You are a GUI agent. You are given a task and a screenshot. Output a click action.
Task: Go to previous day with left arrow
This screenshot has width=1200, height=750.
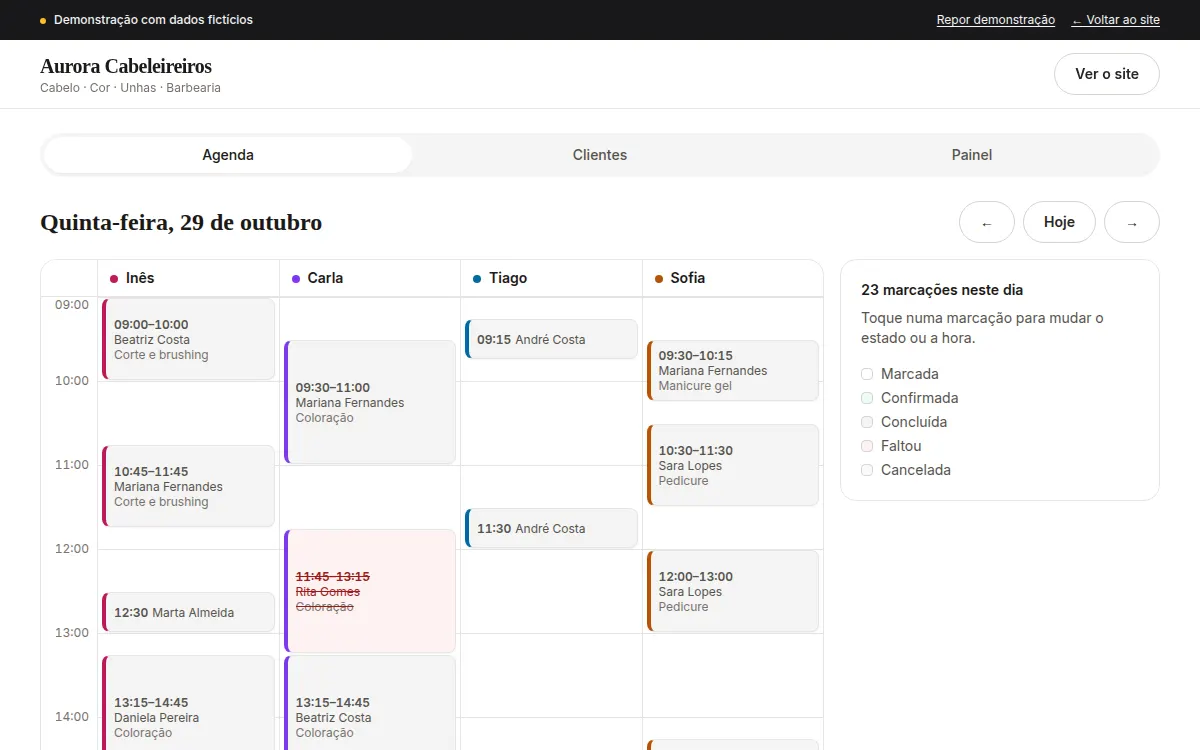pos(987,222)
